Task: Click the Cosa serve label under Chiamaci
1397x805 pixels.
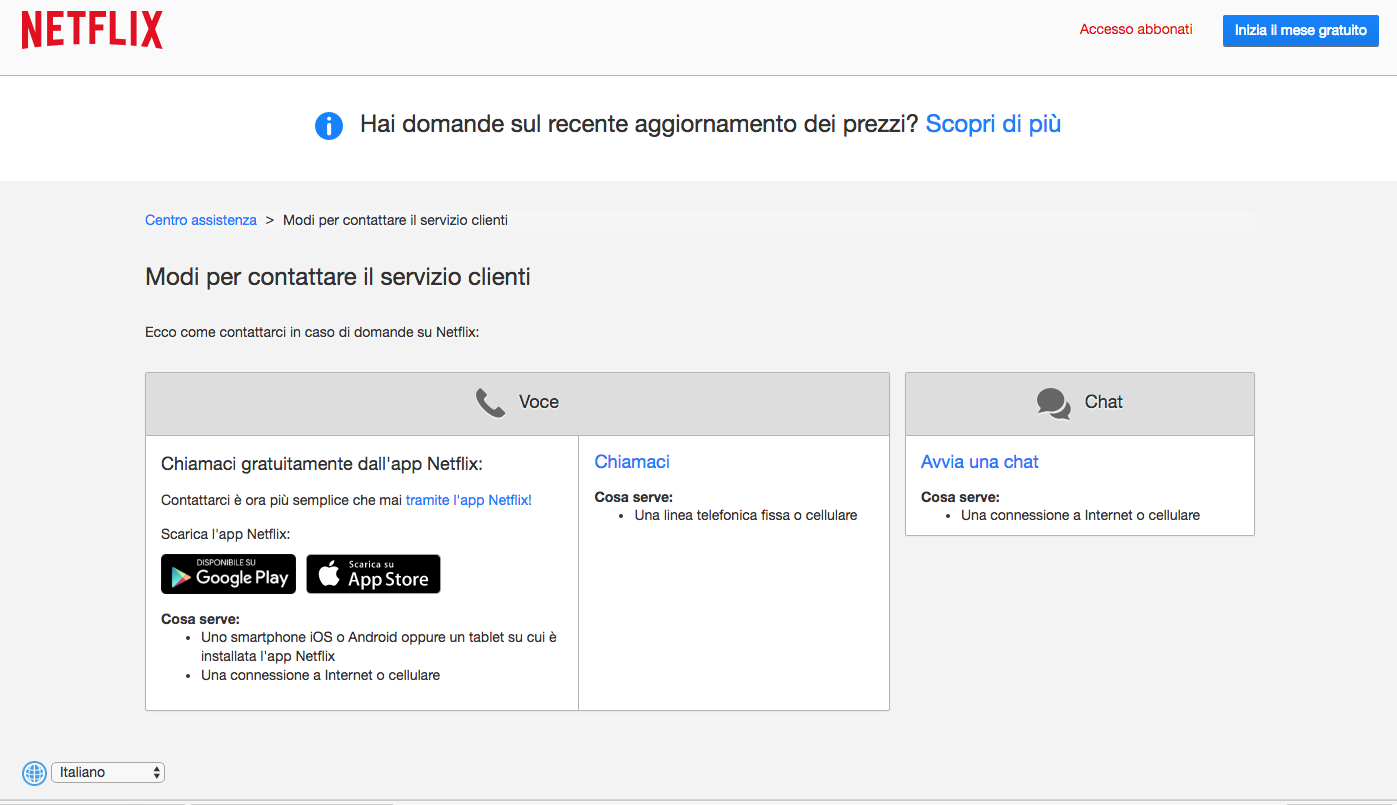Action: coord(634,497)
